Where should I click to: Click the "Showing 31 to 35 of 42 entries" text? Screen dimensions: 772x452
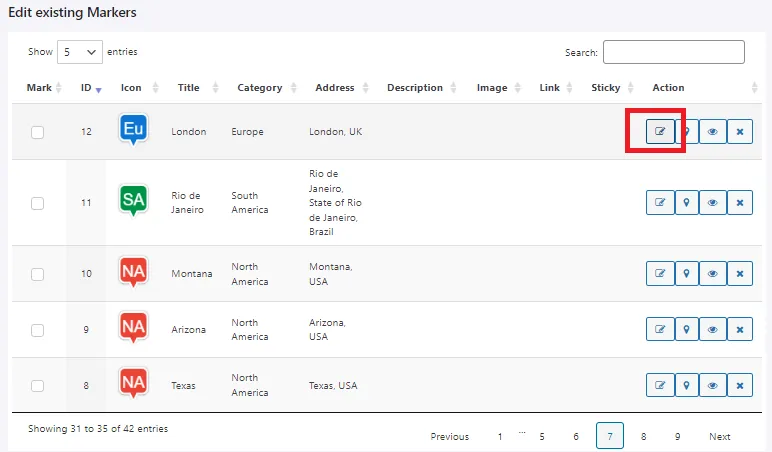[x=98, y=428]
